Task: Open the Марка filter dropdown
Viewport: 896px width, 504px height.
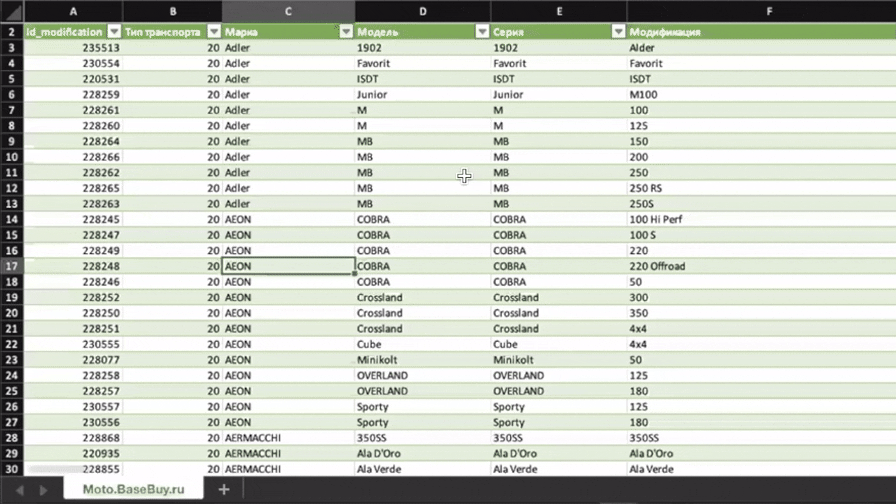Action: 346,32
